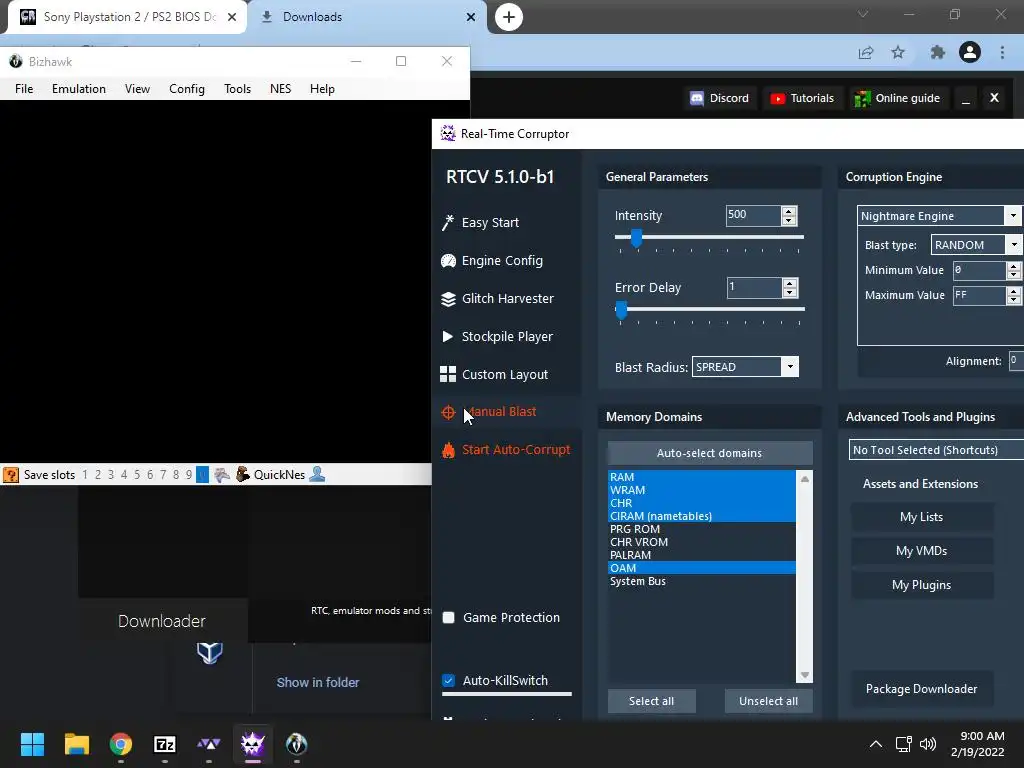Open Engine Config gauge icon
Viewport: 1024px width, 768px height.
tap(448, 261)
